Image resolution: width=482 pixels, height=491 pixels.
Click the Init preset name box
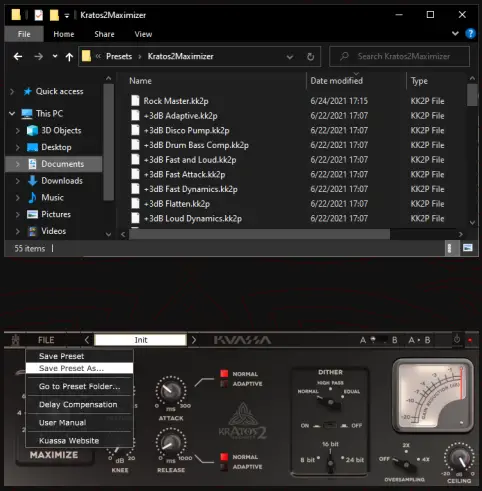point(140,340)
